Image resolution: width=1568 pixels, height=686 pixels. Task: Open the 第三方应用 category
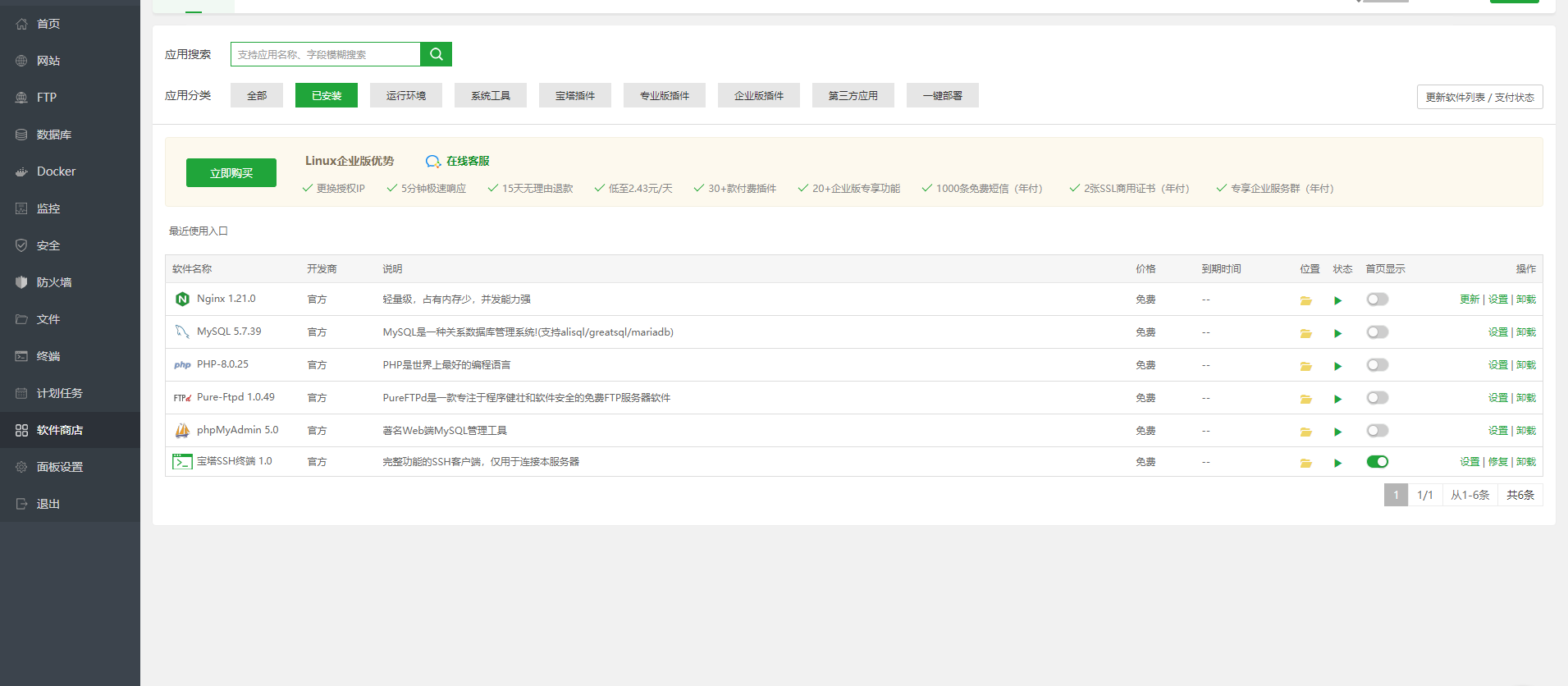pyautogui.click(x=853, y=95)
